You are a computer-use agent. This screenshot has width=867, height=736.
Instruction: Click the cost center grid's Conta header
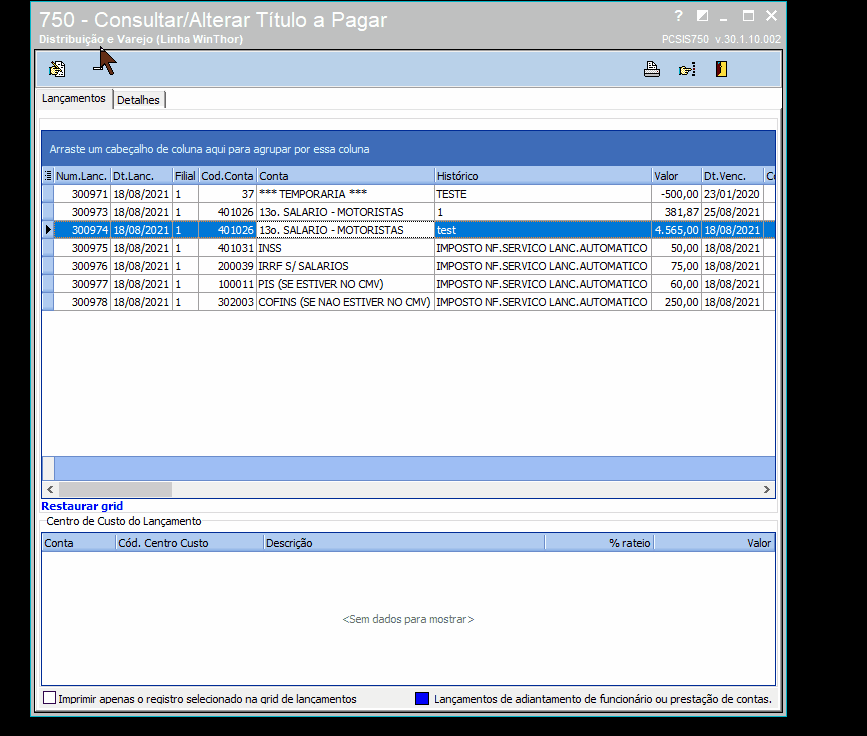click(79, 543)
